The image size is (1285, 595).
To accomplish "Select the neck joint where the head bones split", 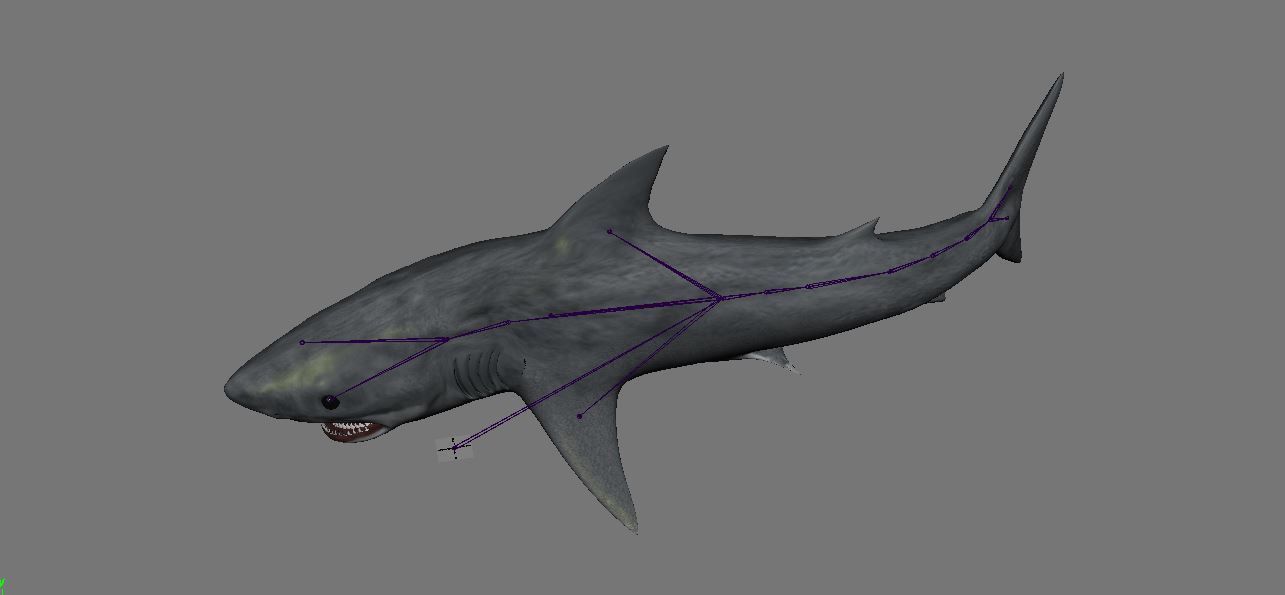I will click(446, 340).
